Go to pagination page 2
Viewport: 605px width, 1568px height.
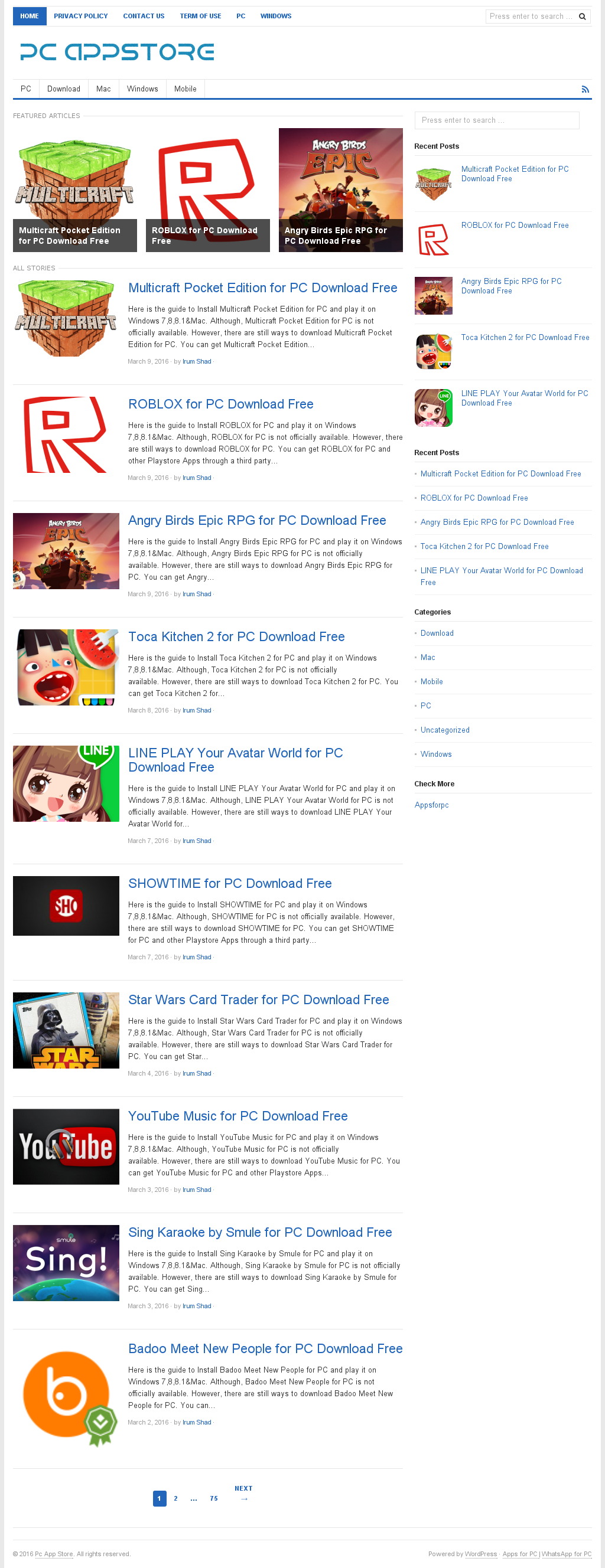tap(175, 1498)
